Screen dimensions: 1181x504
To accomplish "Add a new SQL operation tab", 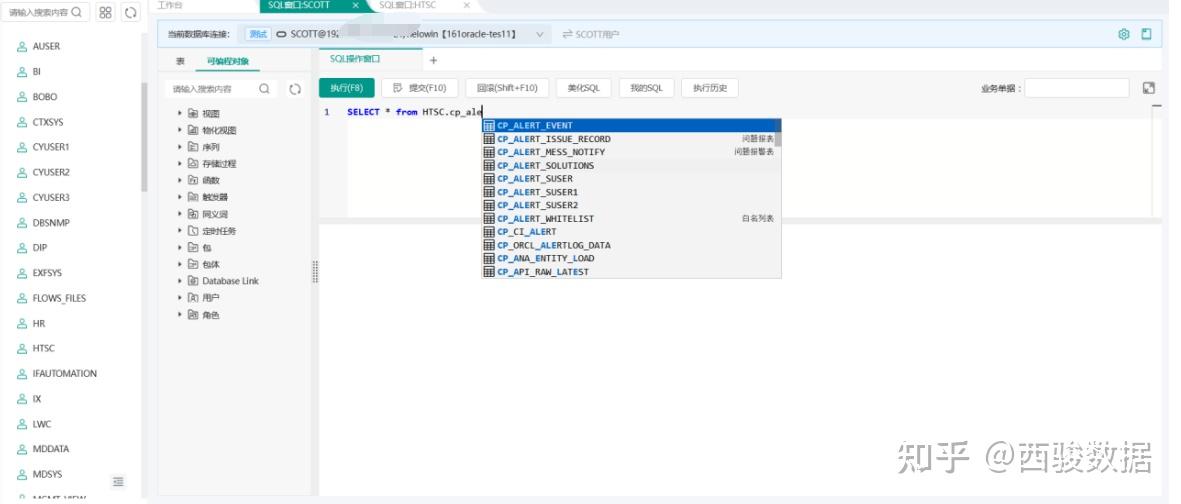I will (x=433, y=60).
